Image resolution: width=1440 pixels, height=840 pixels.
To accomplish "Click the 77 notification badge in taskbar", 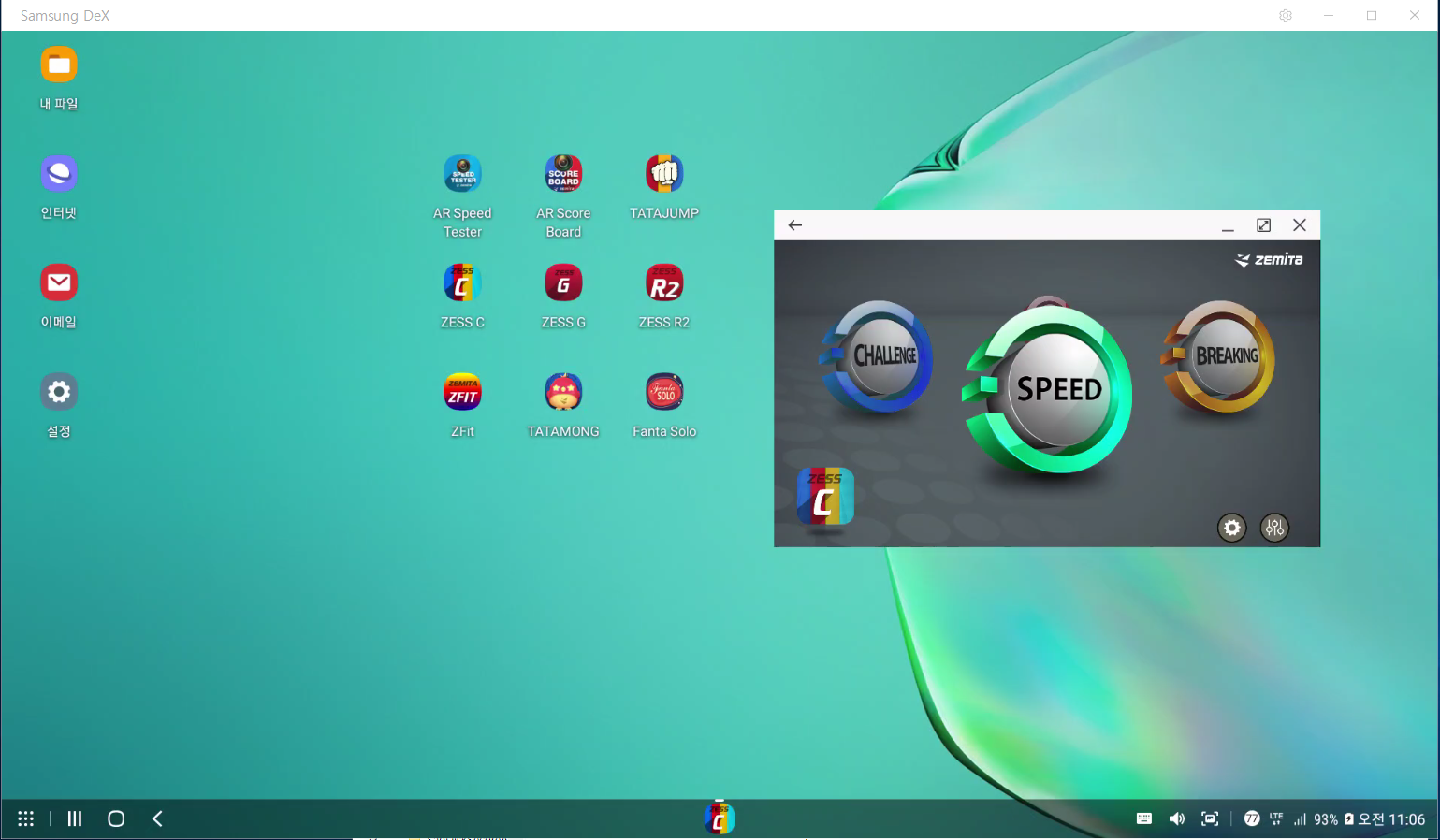I will [1252, 819].
